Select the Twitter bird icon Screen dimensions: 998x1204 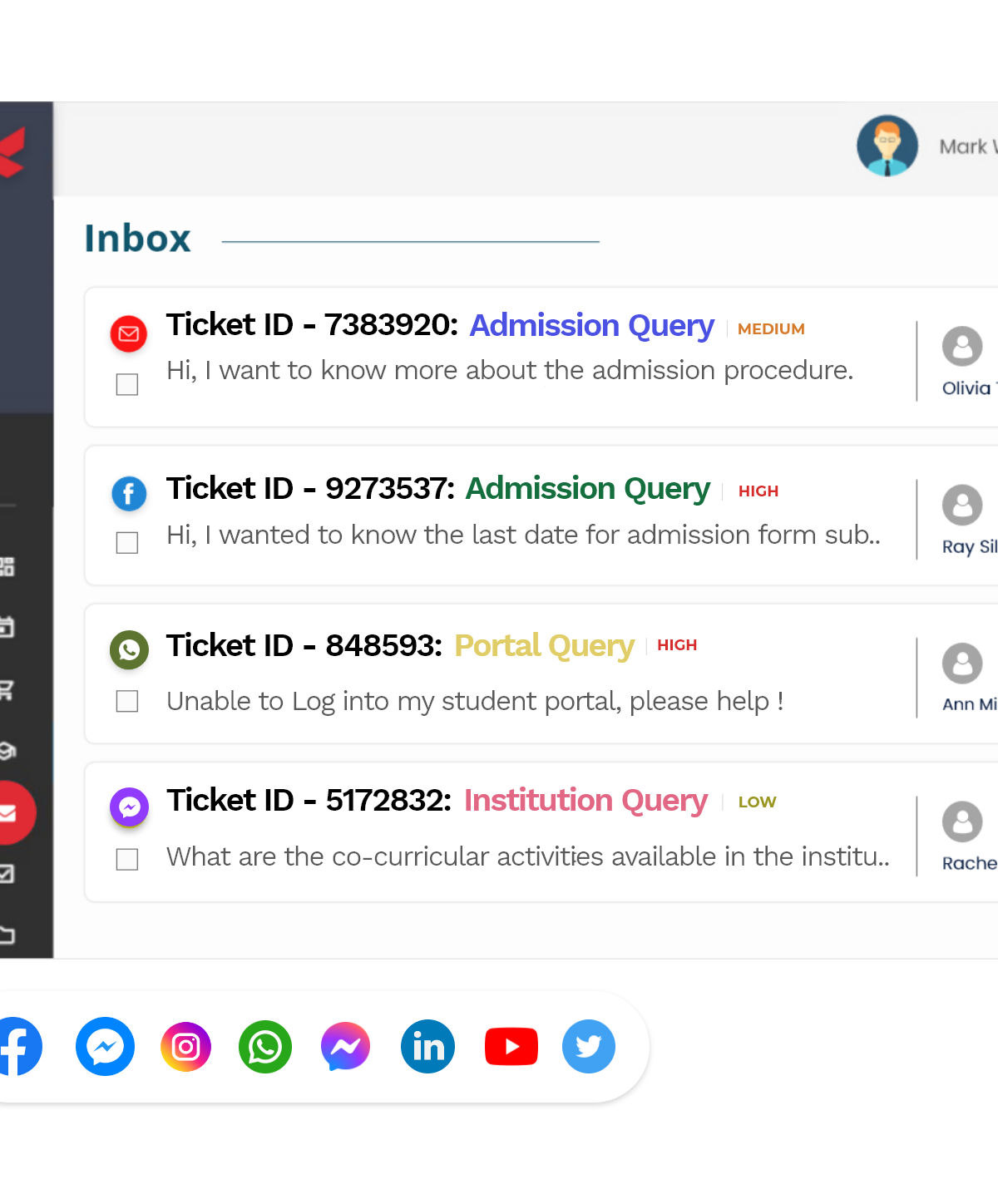click(589, 1046)
